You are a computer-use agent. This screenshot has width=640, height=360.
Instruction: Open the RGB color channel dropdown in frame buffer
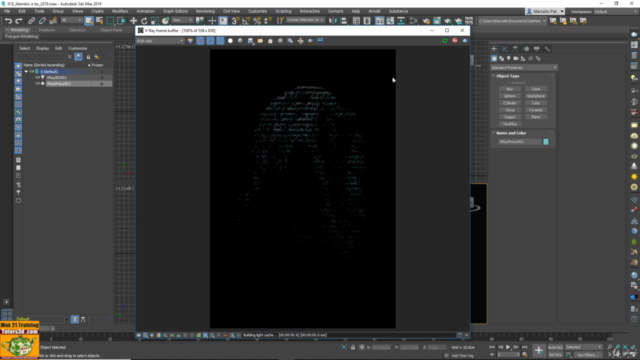[x=160, y=41]
